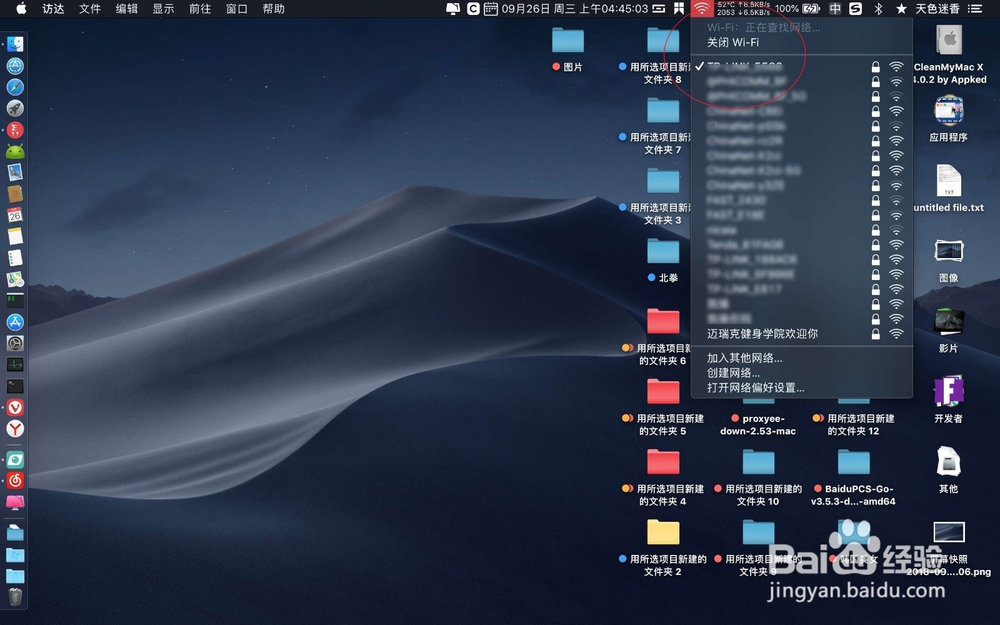Launch Yandex Browser from the Dock
1000x625 pixels.
[15, 428]
